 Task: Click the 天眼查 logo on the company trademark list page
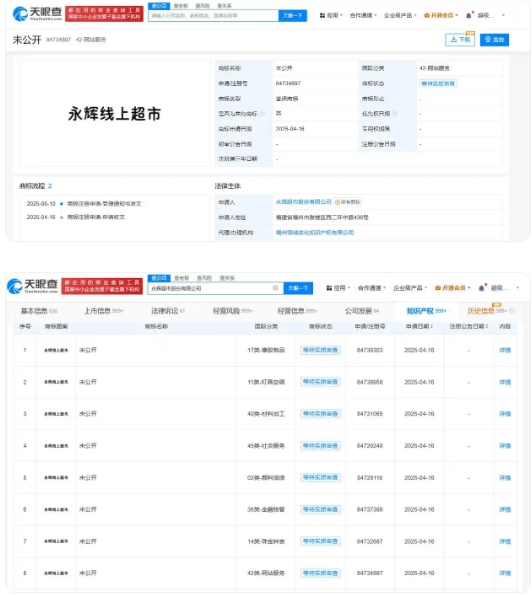click(x=32, y=286)
